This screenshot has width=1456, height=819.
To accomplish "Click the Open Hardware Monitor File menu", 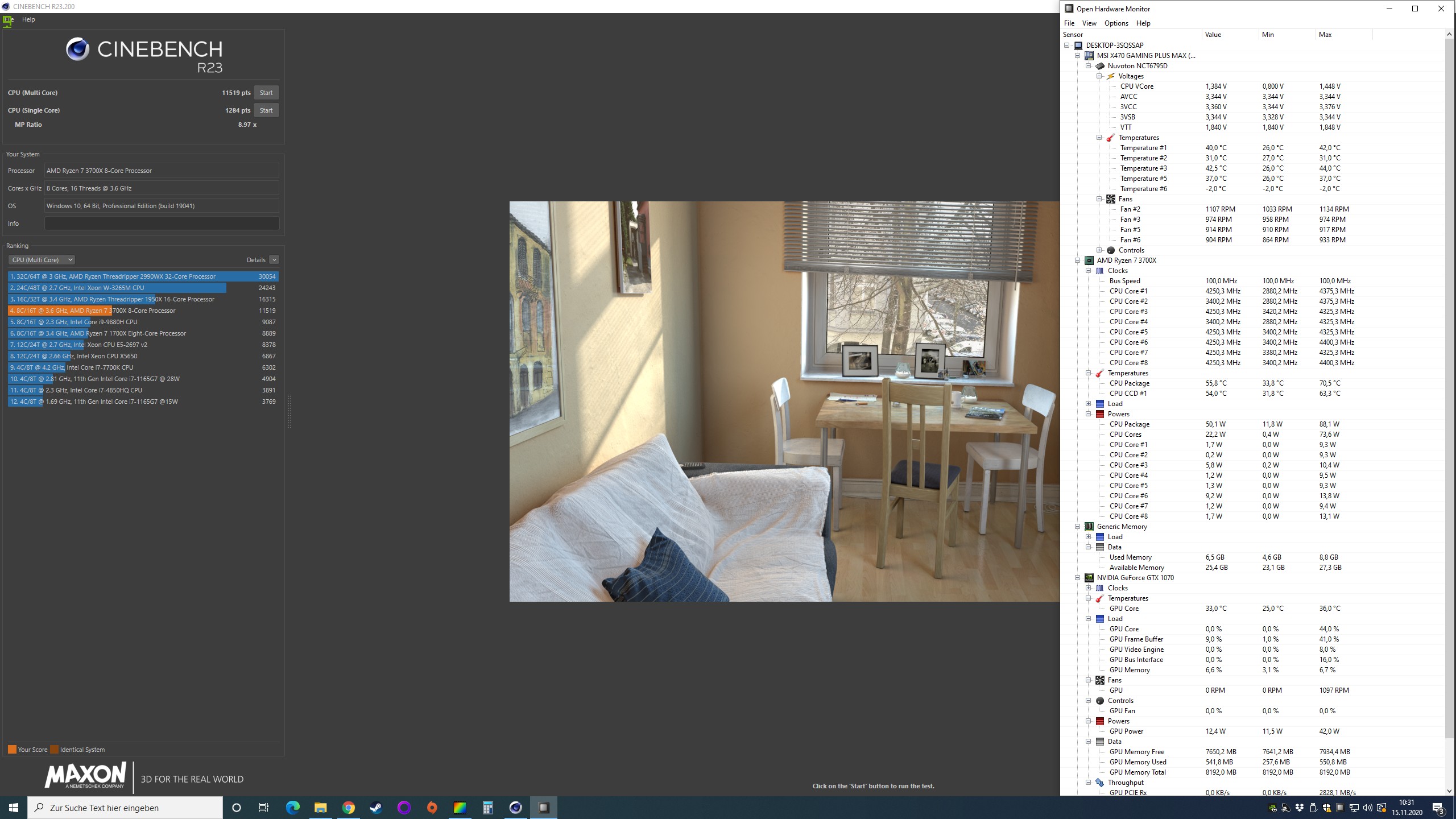I will [x=1071, y=22].
